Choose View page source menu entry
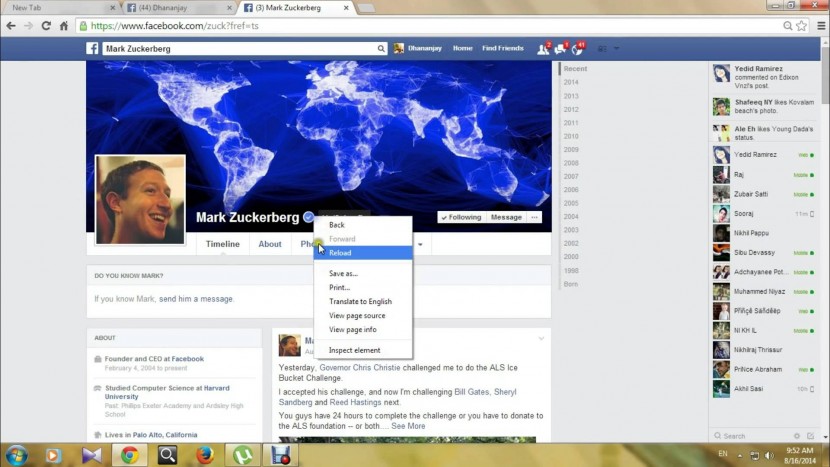Screen dimensions: 830x467 point(357,315)
